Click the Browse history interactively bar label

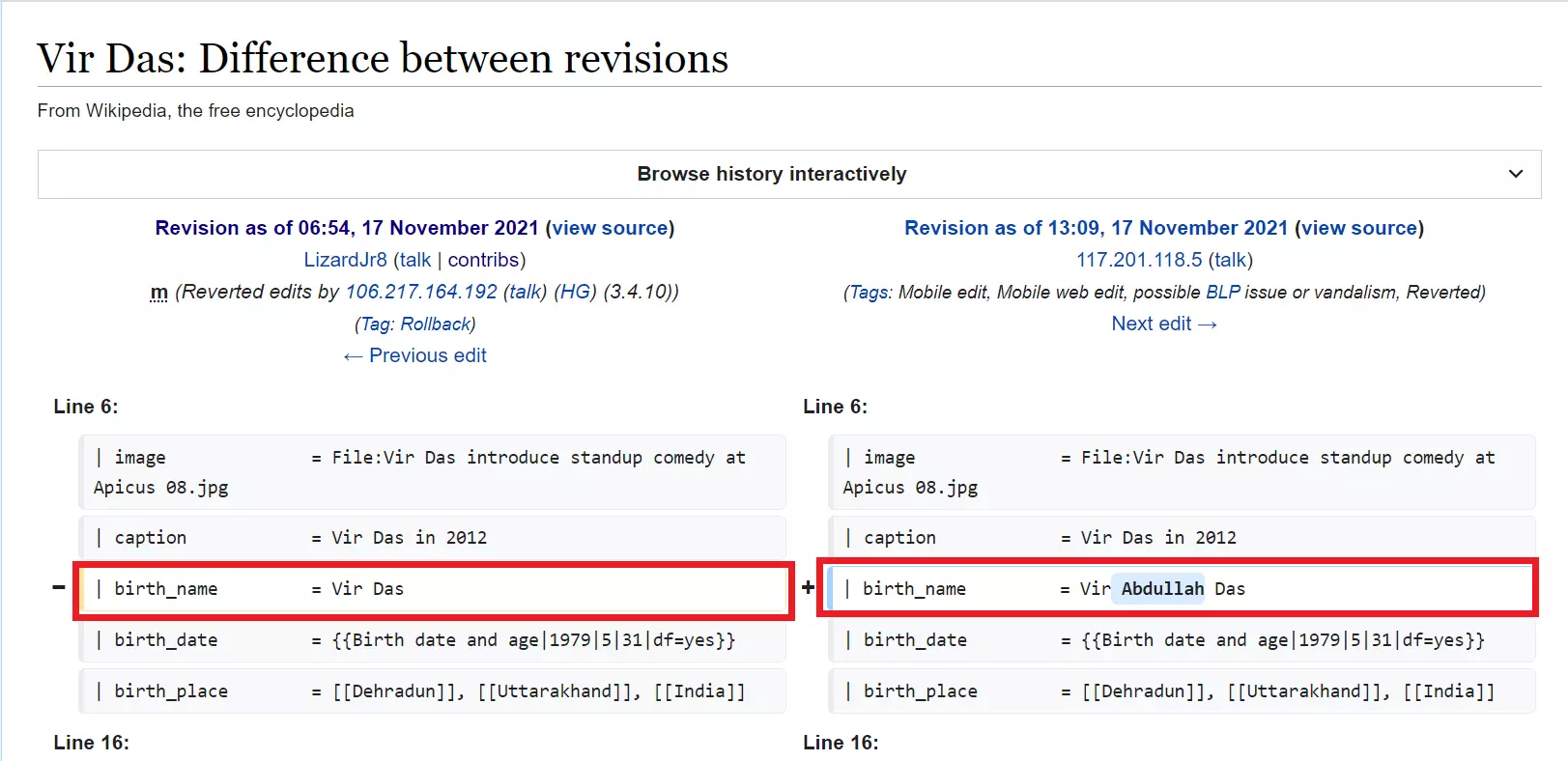(771, 174)
